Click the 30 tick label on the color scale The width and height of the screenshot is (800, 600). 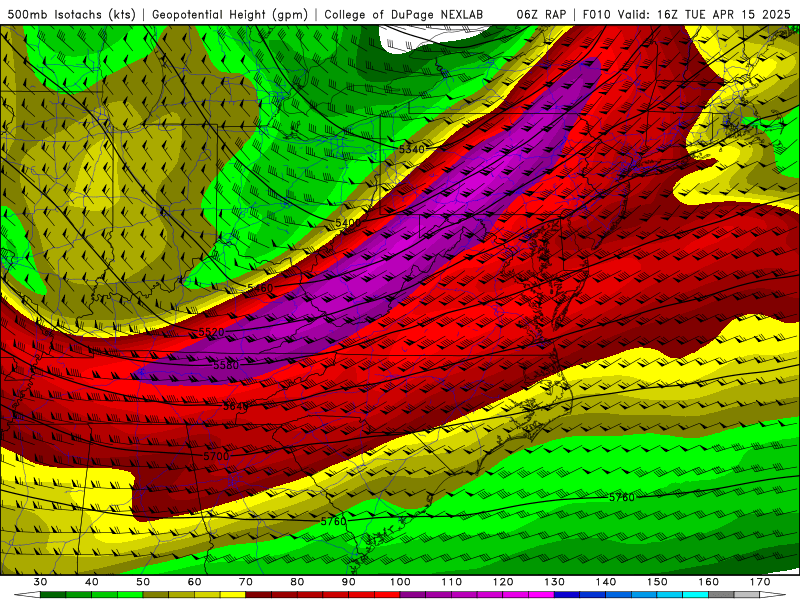[40, 582]
